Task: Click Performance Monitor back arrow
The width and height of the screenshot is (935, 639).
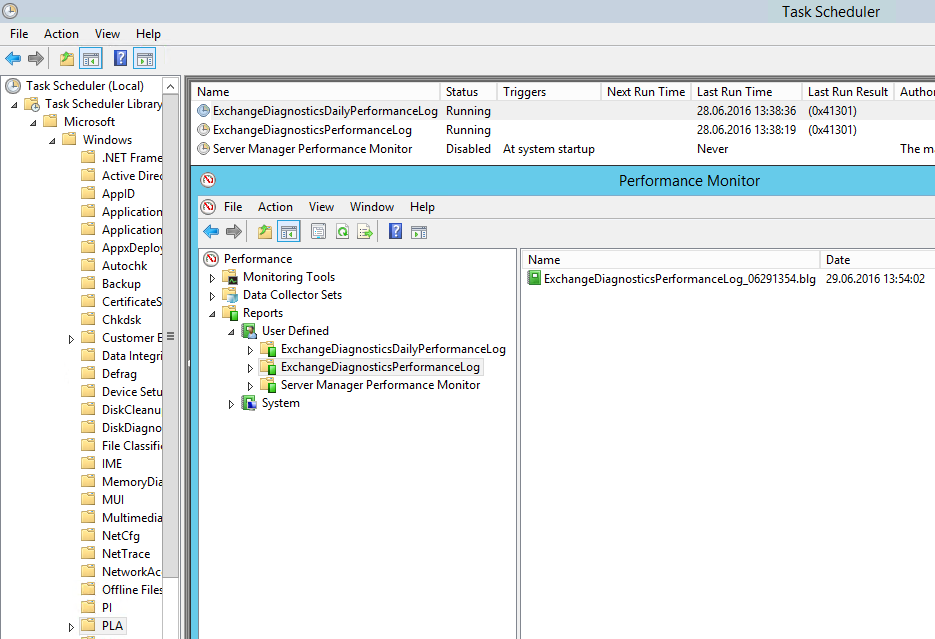Action: [x=211, y=231]
